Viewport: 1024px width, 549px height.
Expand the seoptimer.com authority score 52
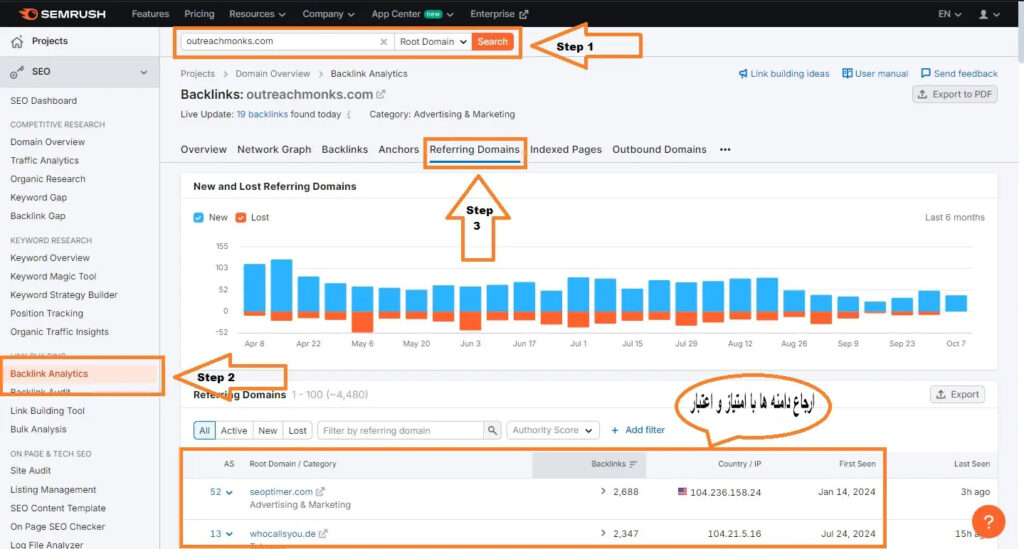221,492
